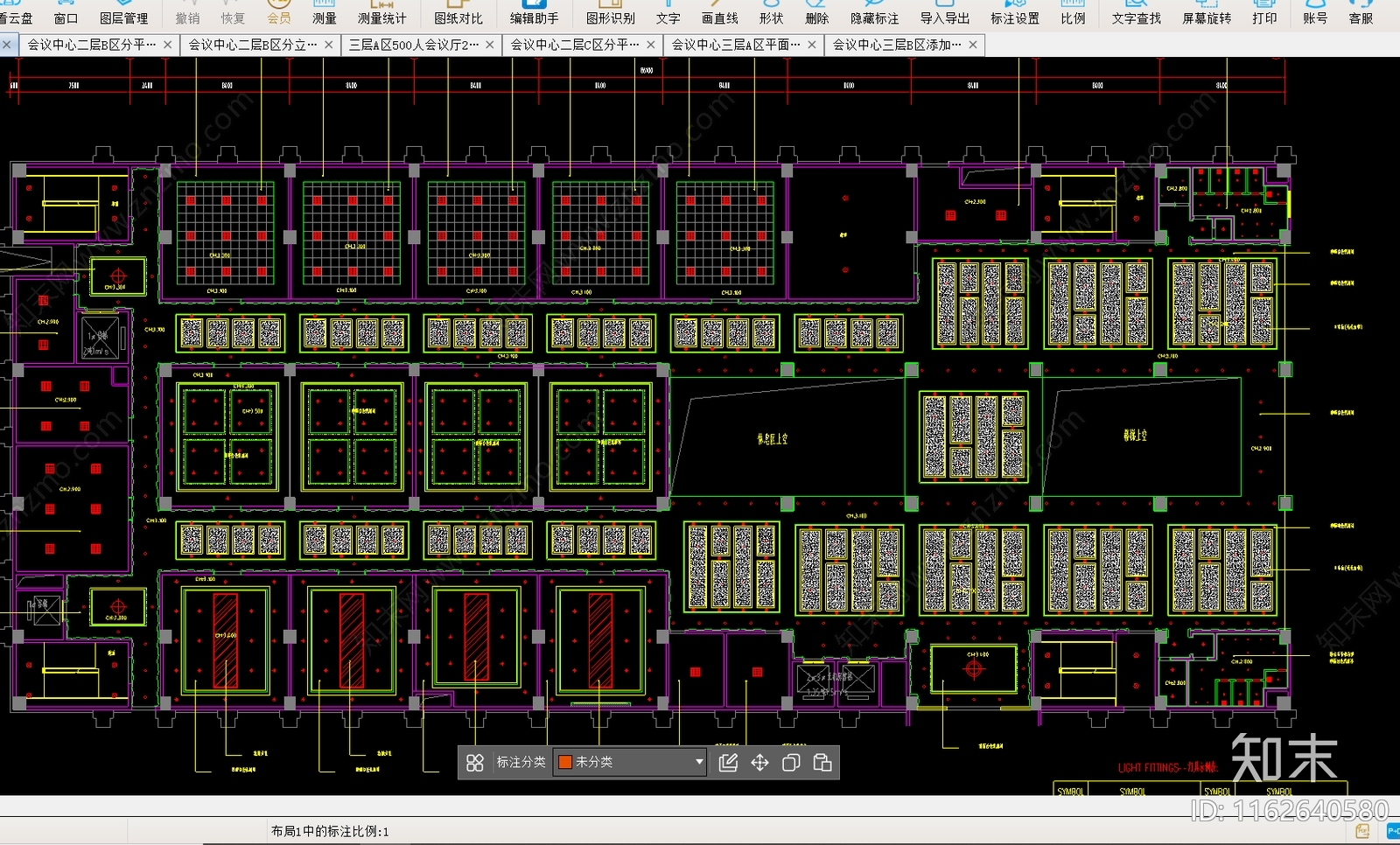Open the 看云盘 cloud drive item
This screenshot has width=1400, height=845.
16,12
